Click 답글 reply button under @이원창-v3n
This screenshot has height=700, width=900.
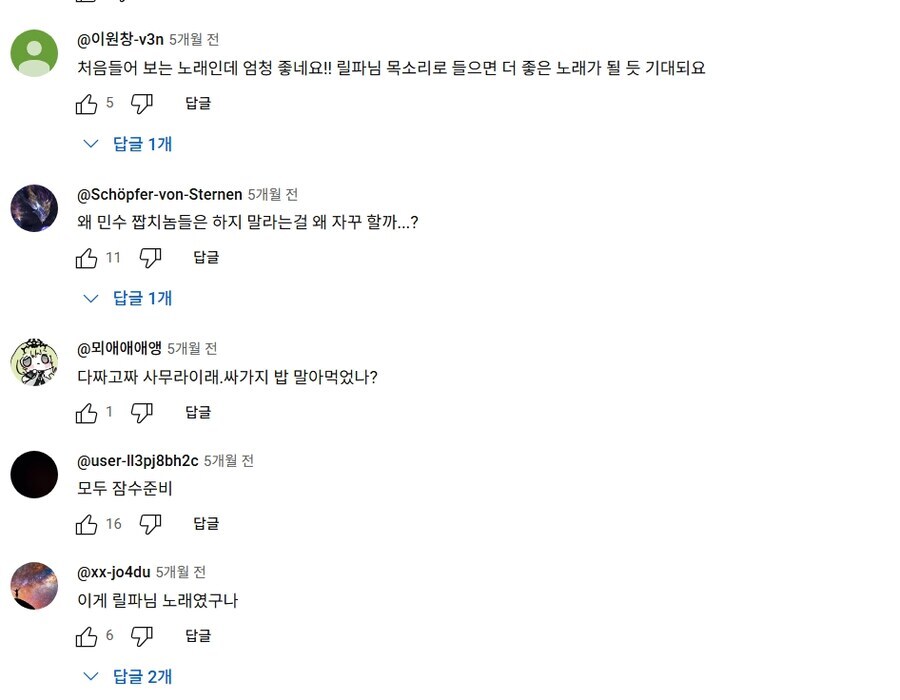coord(197,103)
